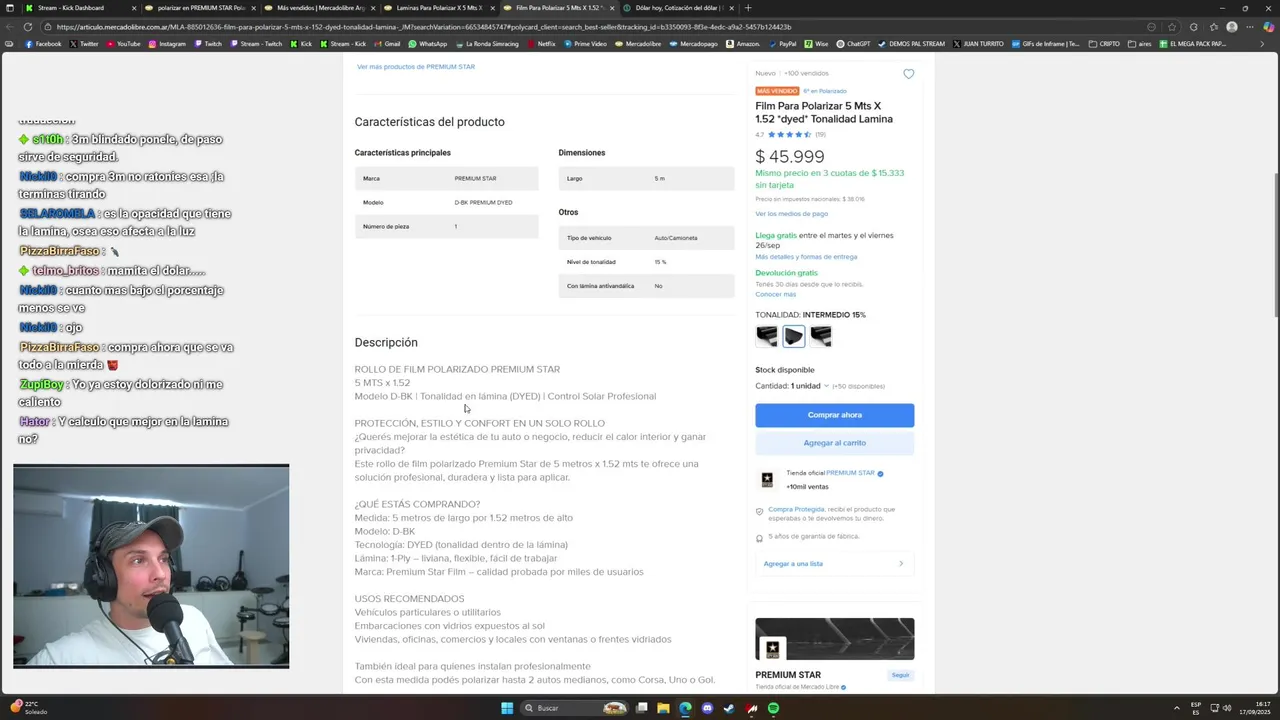Open 'Conocer más' return policy link

click(x=775, y=294)
